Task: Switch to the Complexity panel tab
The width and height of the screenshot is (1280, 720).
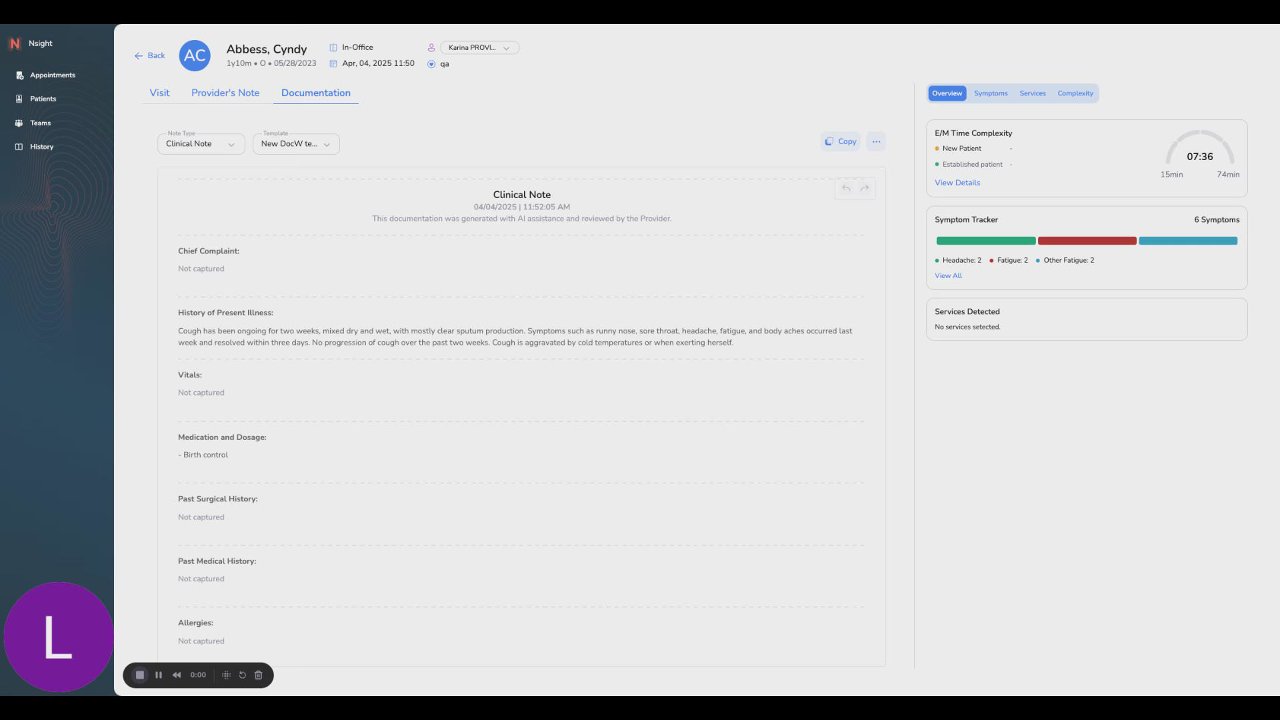Action: pyautogui.click(x=1076, y=93)
